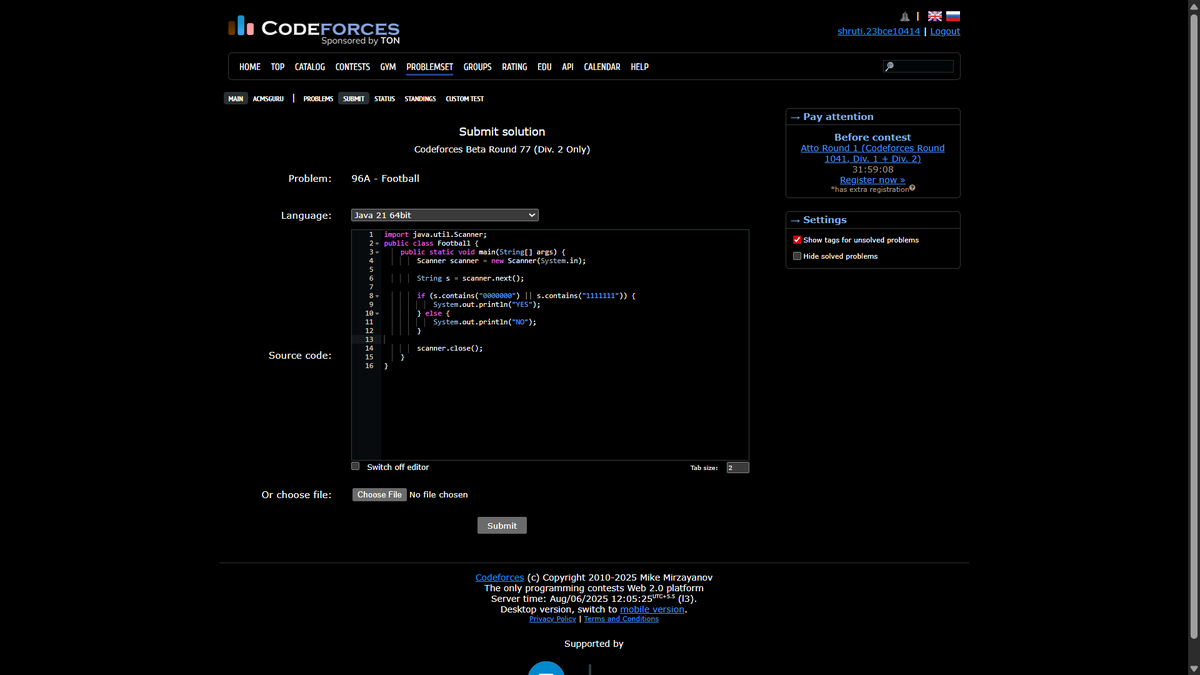
Task: Click the Pay attention panel header
Action: tap(873, 117)
